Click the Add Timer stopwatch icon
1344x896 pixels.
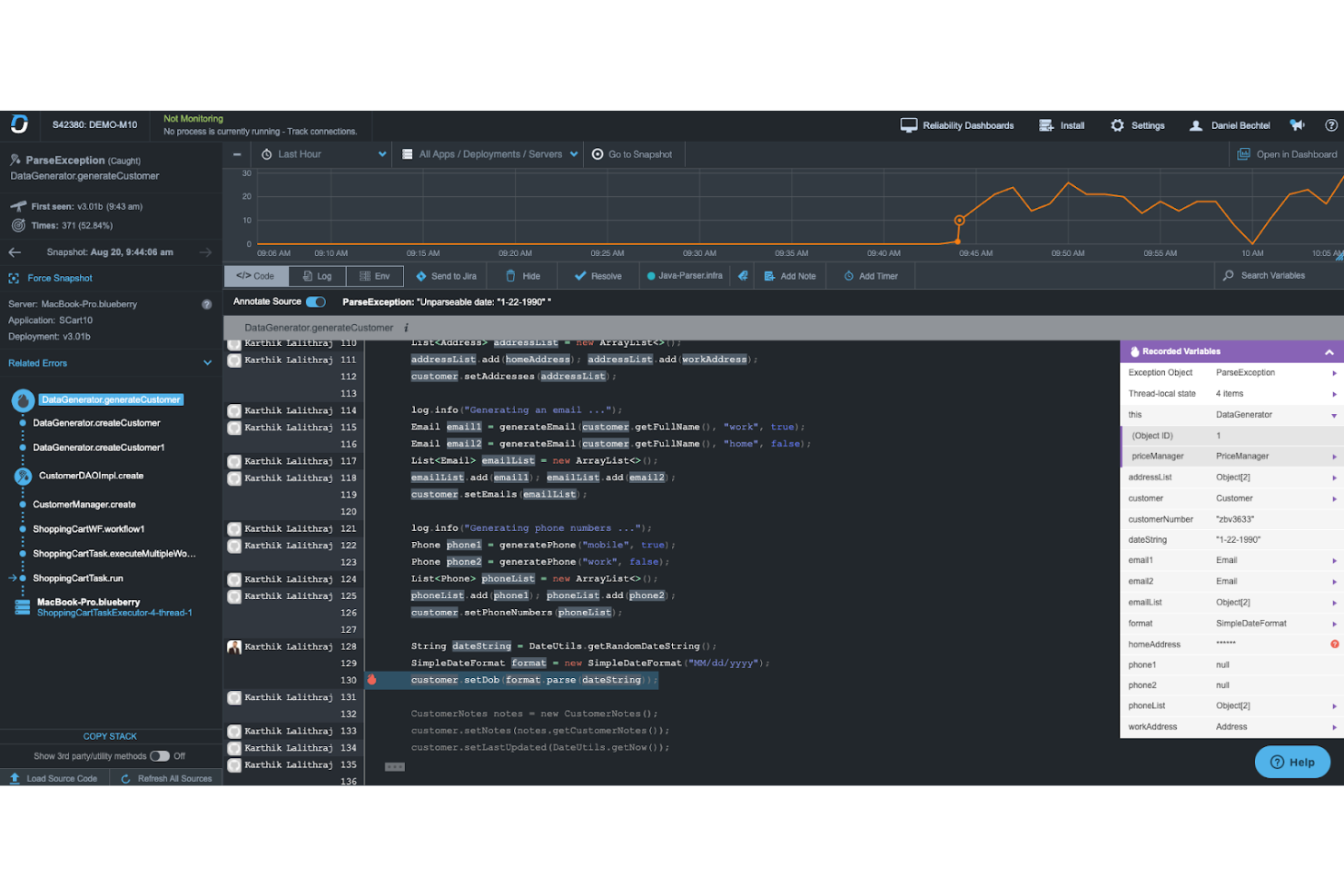847,275
